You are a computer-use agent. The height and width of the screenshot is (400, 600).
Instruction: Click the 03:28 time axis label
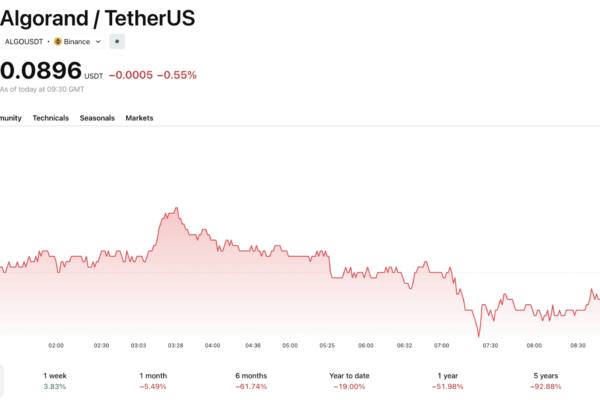point(176,345)
